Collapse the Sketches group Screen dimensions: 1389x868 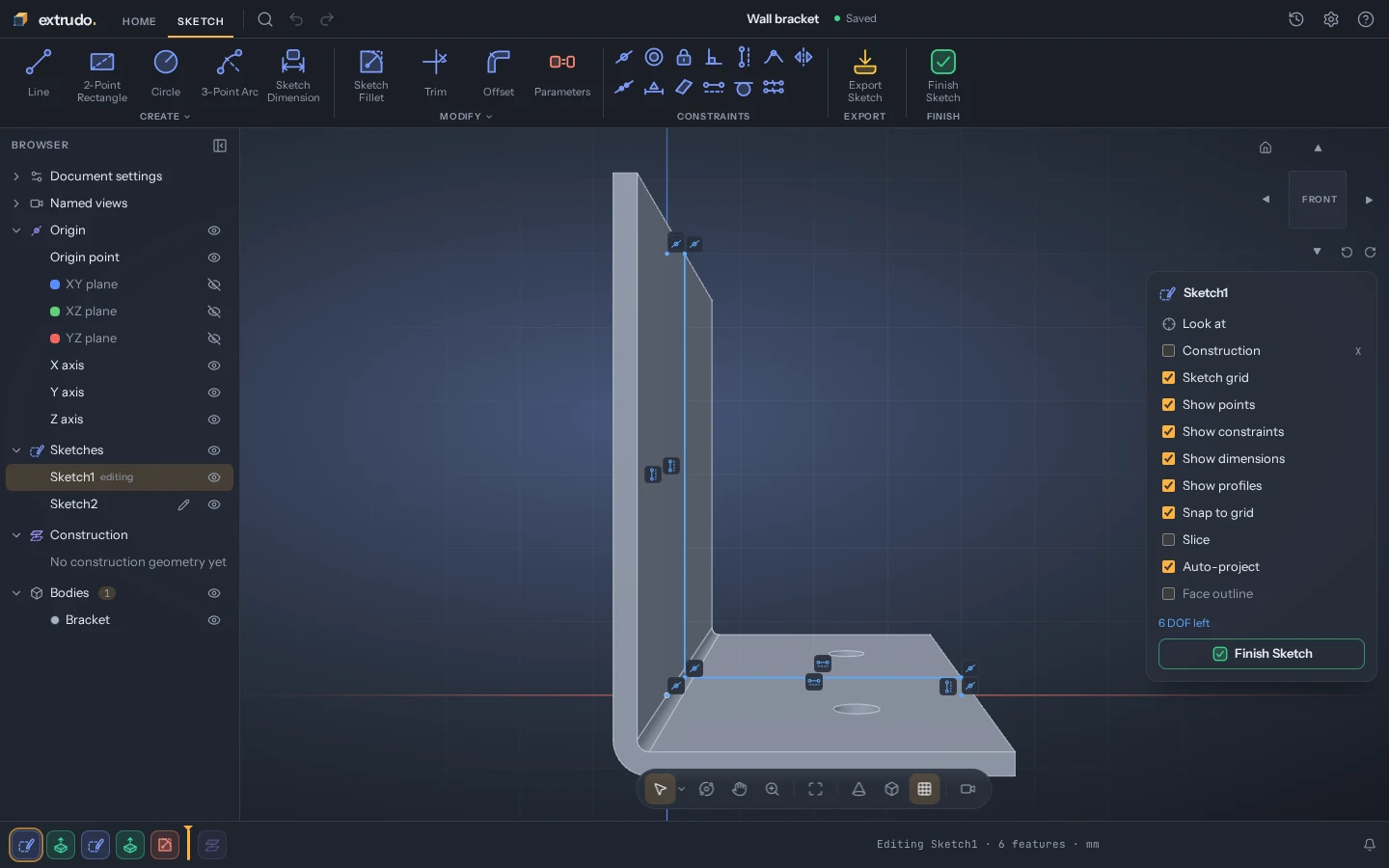(16, 450)
